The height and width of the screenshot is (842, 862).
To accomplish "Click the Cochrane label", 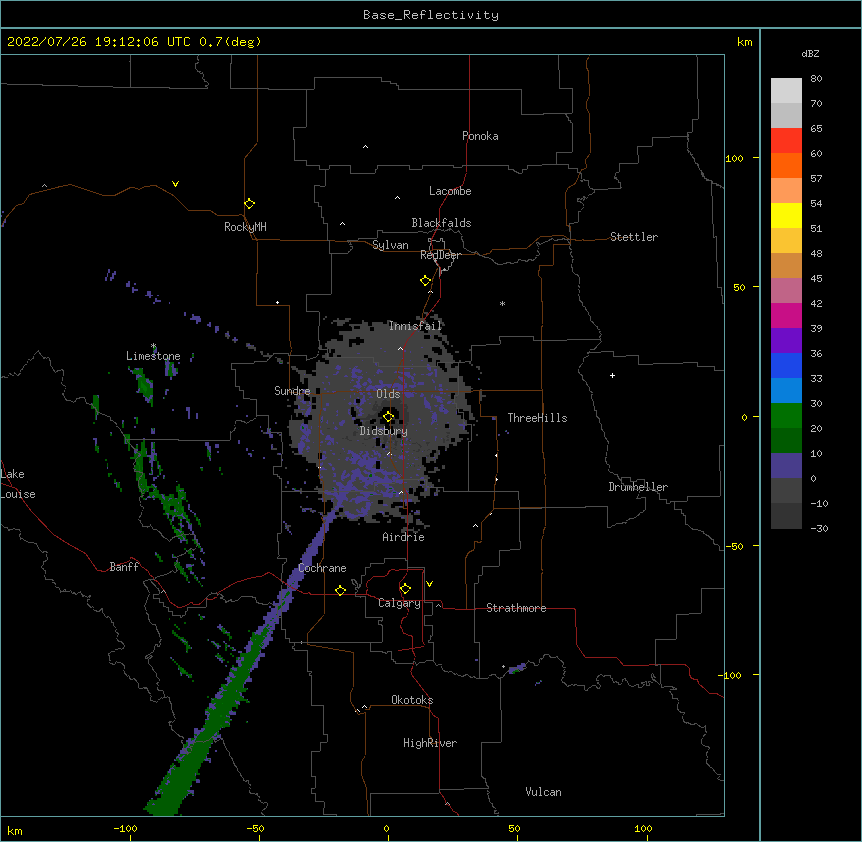I will 322,568.
